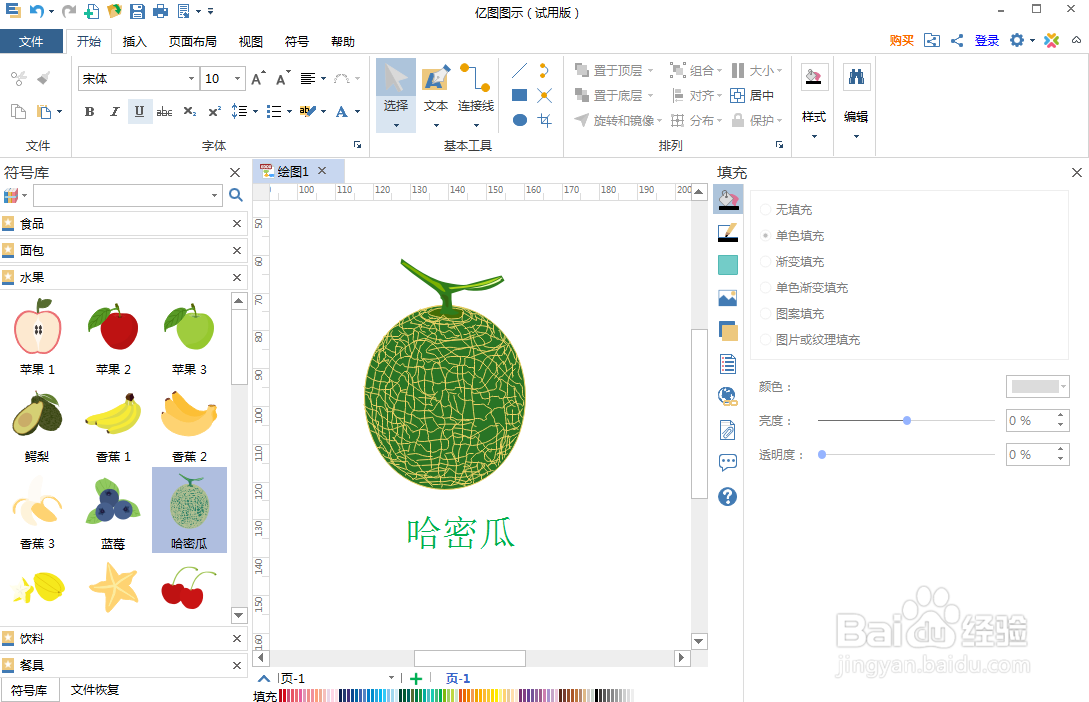1089x702 pixels.
Task: Click the 居中 button
Action: [751, 95]
